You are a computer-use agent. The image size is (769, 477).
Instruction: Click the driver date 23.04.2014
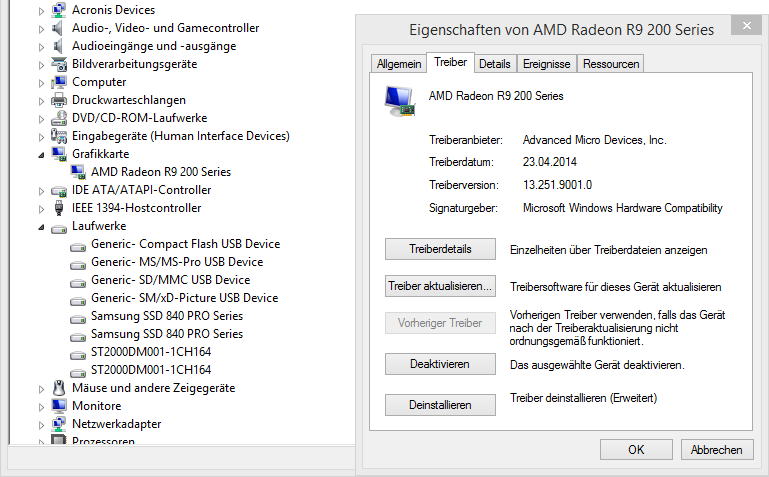pos(549,162)
